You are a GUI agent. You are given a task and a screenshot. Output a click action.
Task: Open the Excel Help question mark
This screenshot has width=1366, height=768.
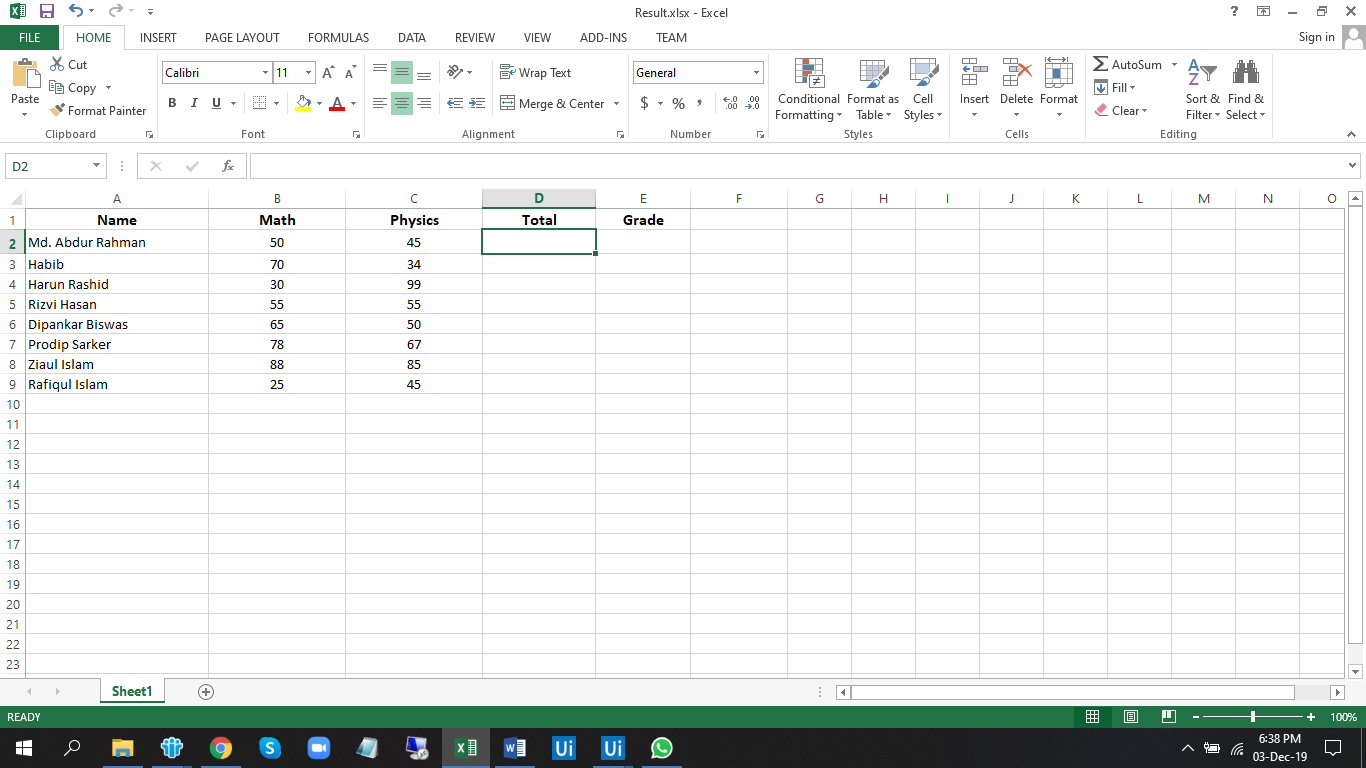(1235, 12)
